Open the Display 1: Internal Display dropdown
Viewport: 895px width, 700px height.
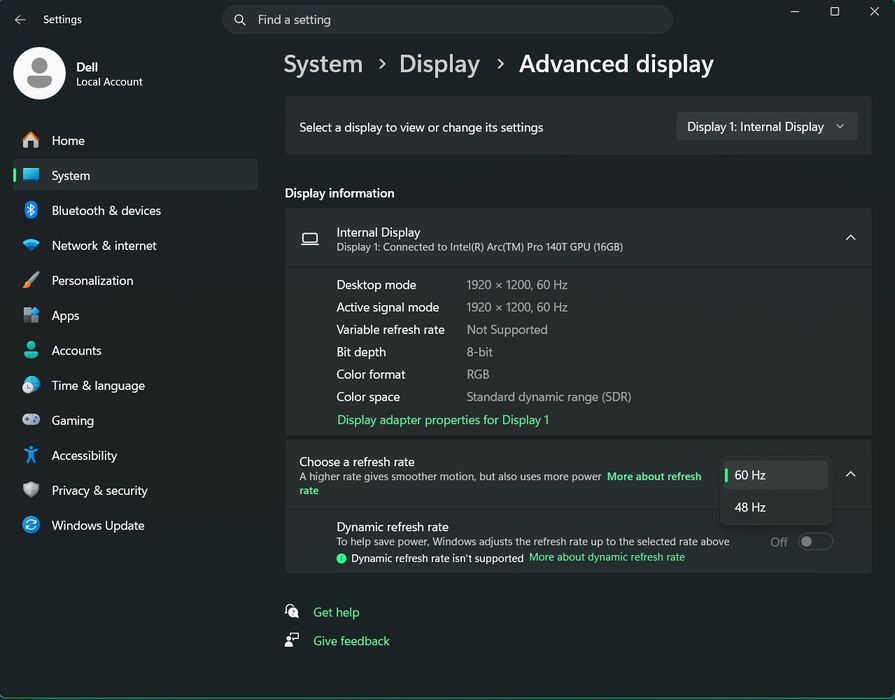point(767,127)
